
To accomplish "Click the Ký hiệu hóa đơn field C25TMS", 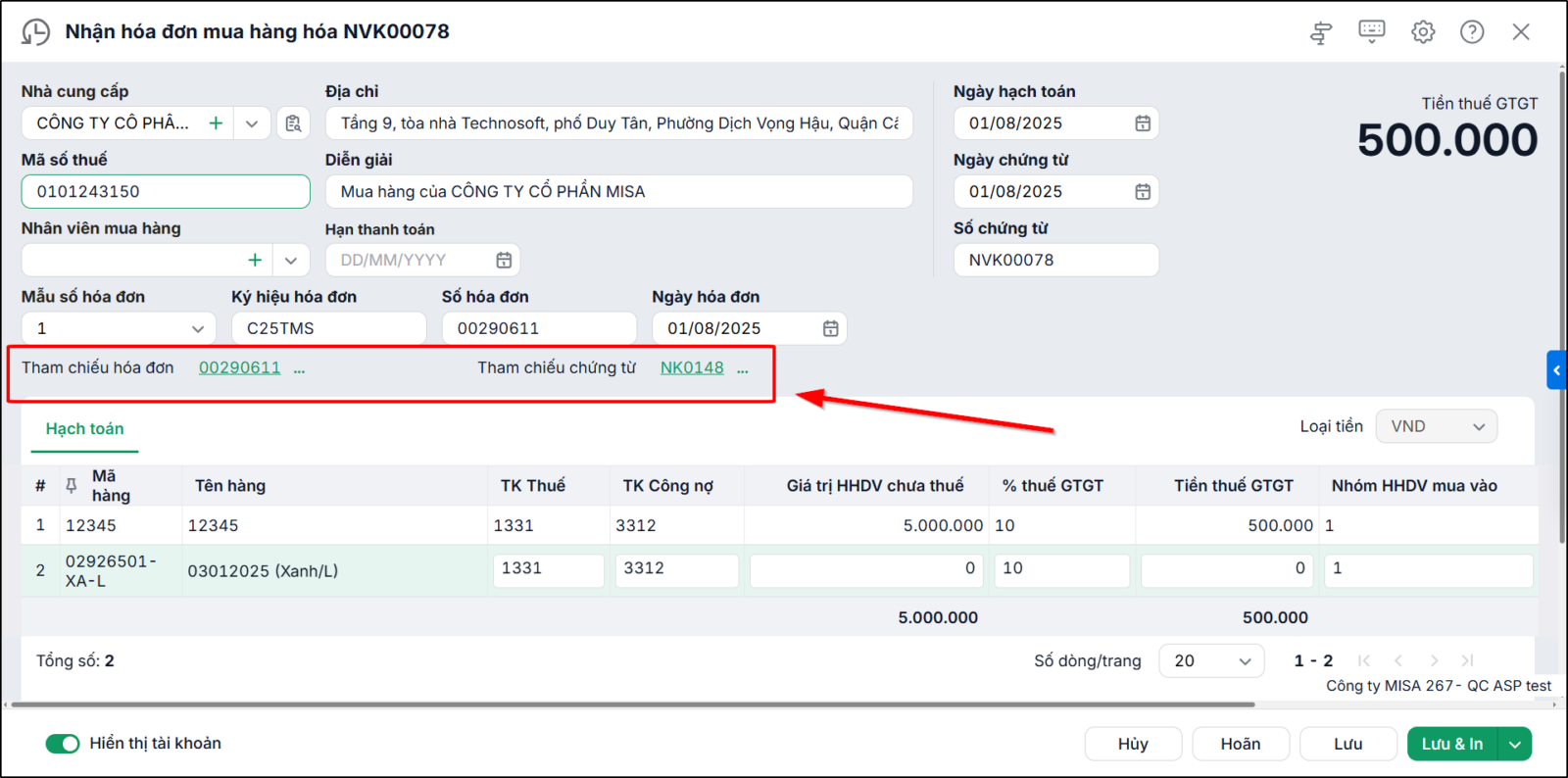I will coord(328,329).
